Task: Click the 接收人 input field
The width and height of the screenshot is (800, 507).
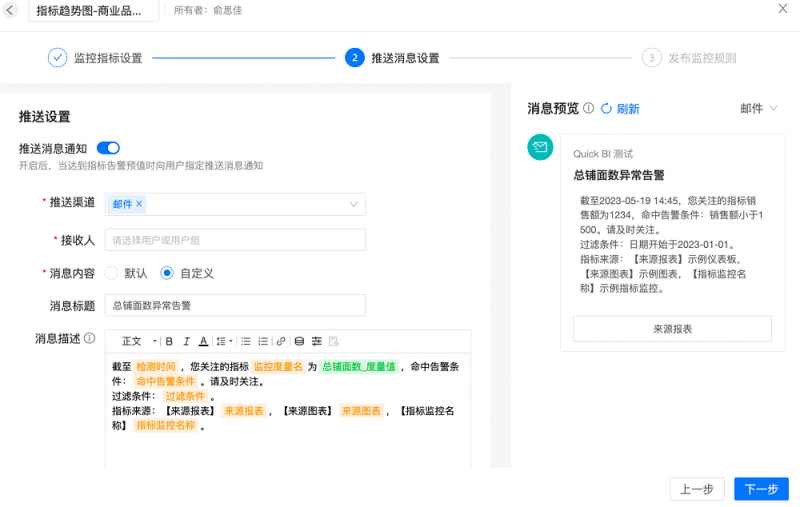Action: (235, 240)
